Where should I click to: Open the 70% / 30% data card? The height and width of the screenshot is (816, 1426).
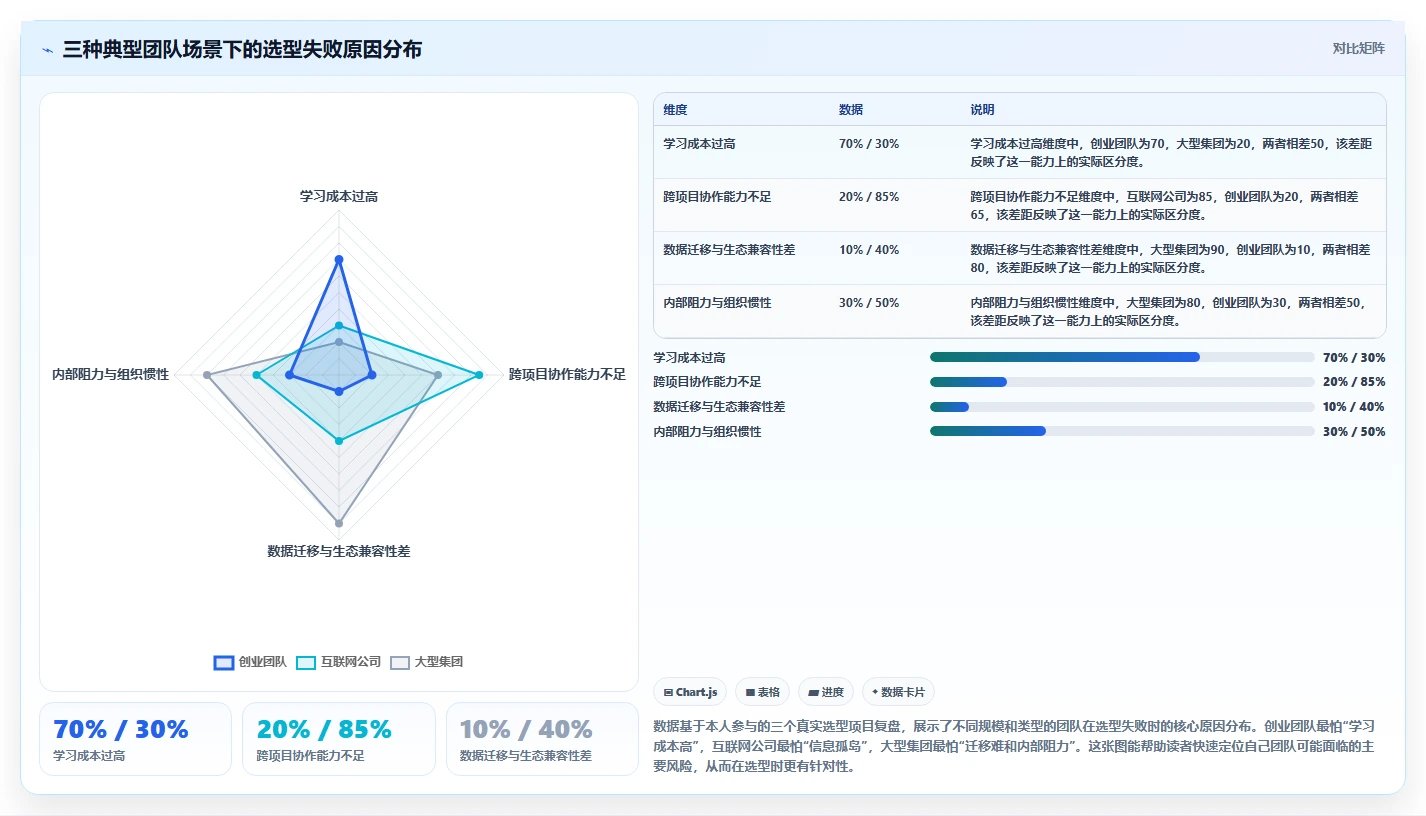pos(135,739)
